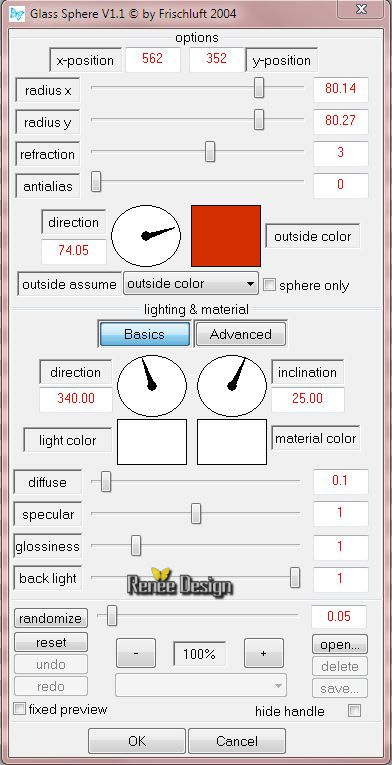The image size is (392, 765).
Task: Zoom in with the plus button
Action: click(264, 653)
